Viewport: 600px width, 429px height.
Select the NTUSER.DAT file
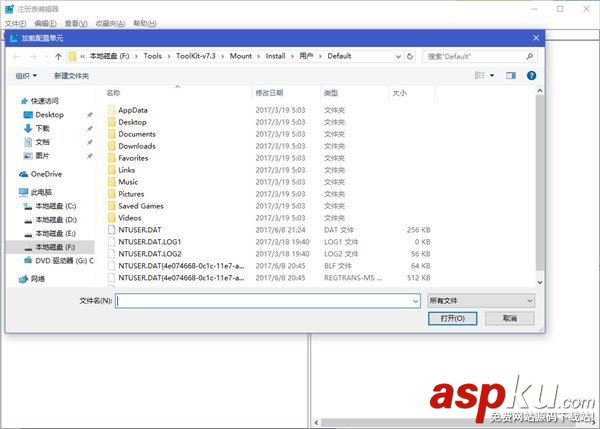(140, 230)
